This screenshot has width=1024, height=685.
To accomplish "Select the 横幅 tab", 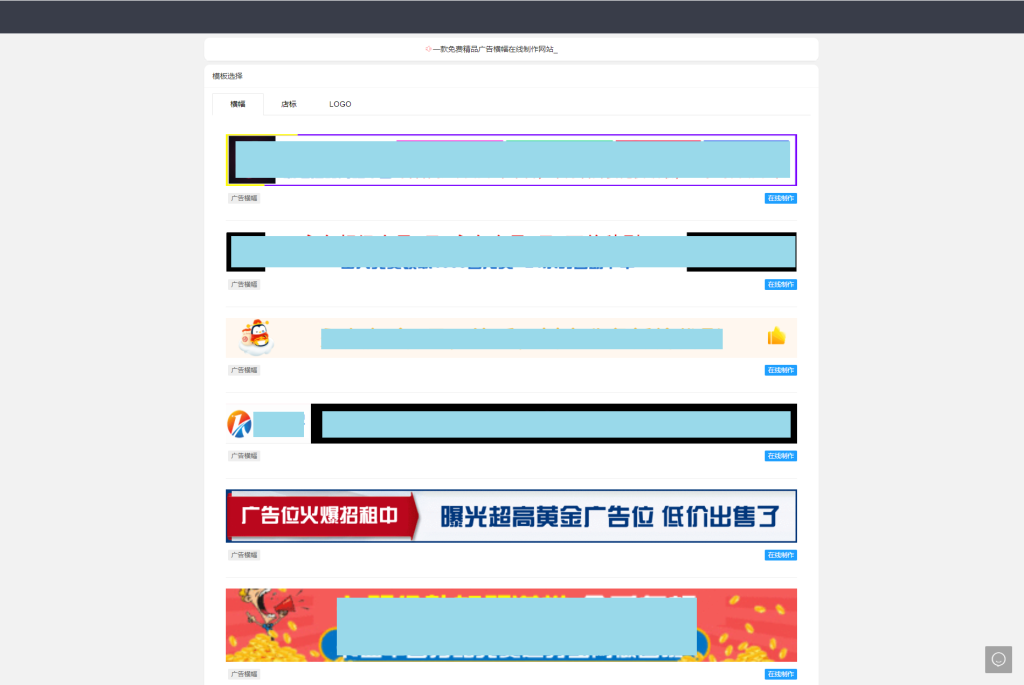I will coord(238,103).
